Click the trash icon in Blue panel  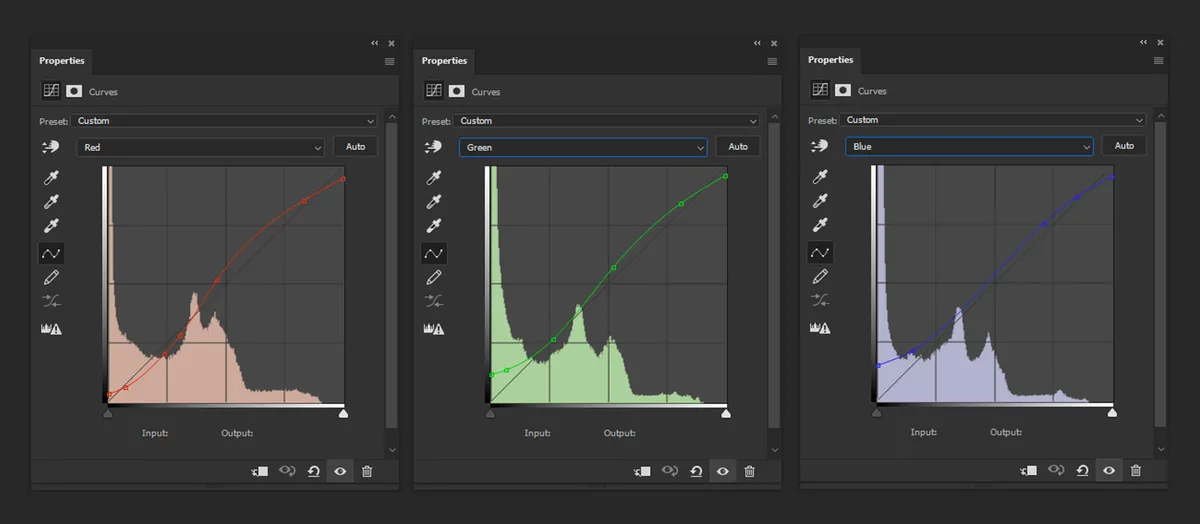[x=1136, y=470]
